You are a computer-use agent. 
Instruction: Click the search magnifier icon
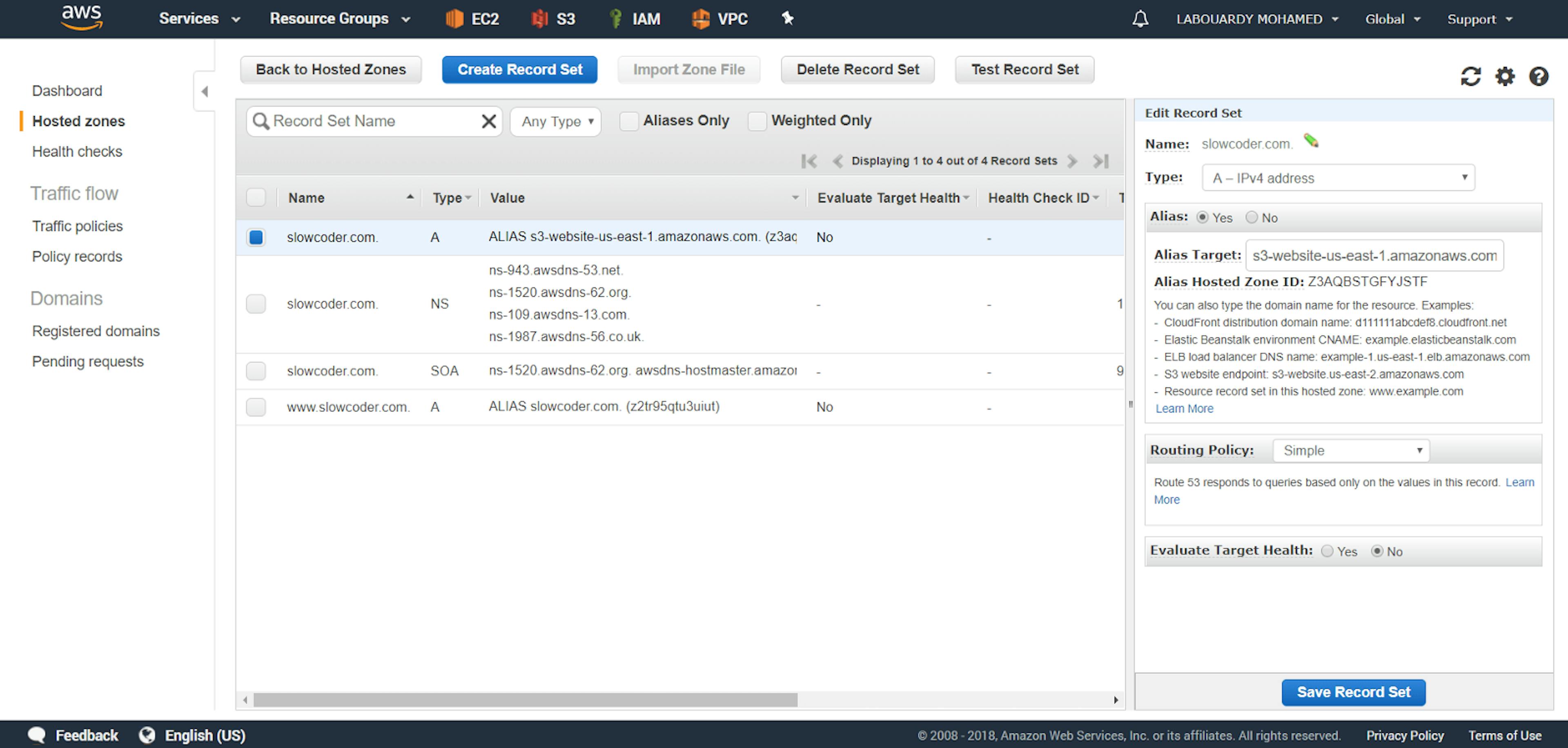(261, 121)
